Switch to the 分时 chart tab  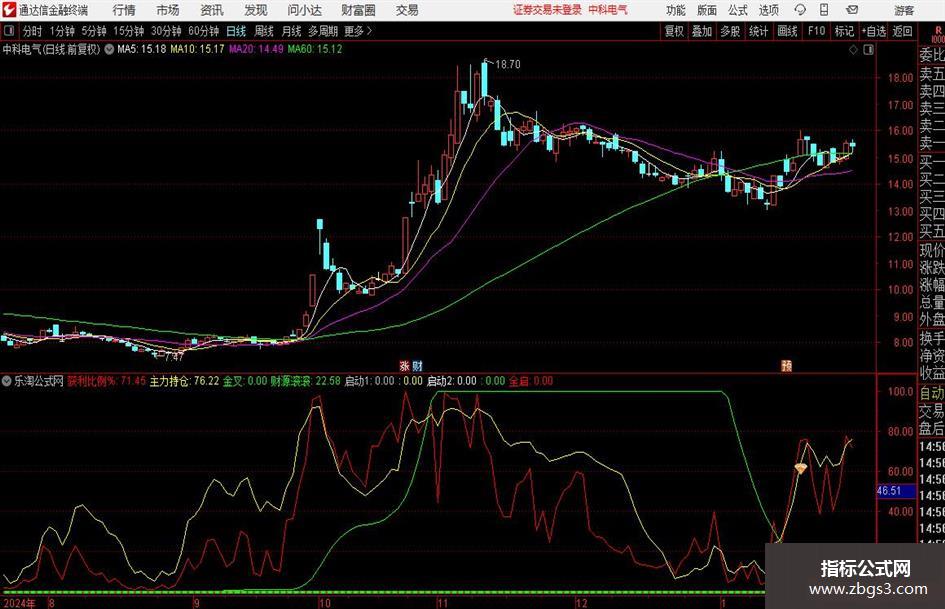pyautogui.click(x=32, y=31)
